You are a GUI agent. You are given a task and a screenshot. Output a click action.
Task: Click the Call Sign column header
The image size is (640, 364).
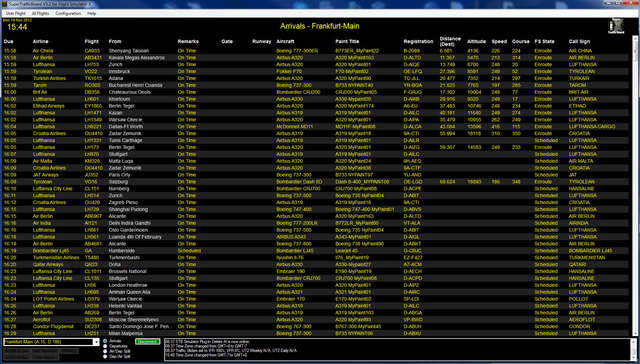pos(579,42)
